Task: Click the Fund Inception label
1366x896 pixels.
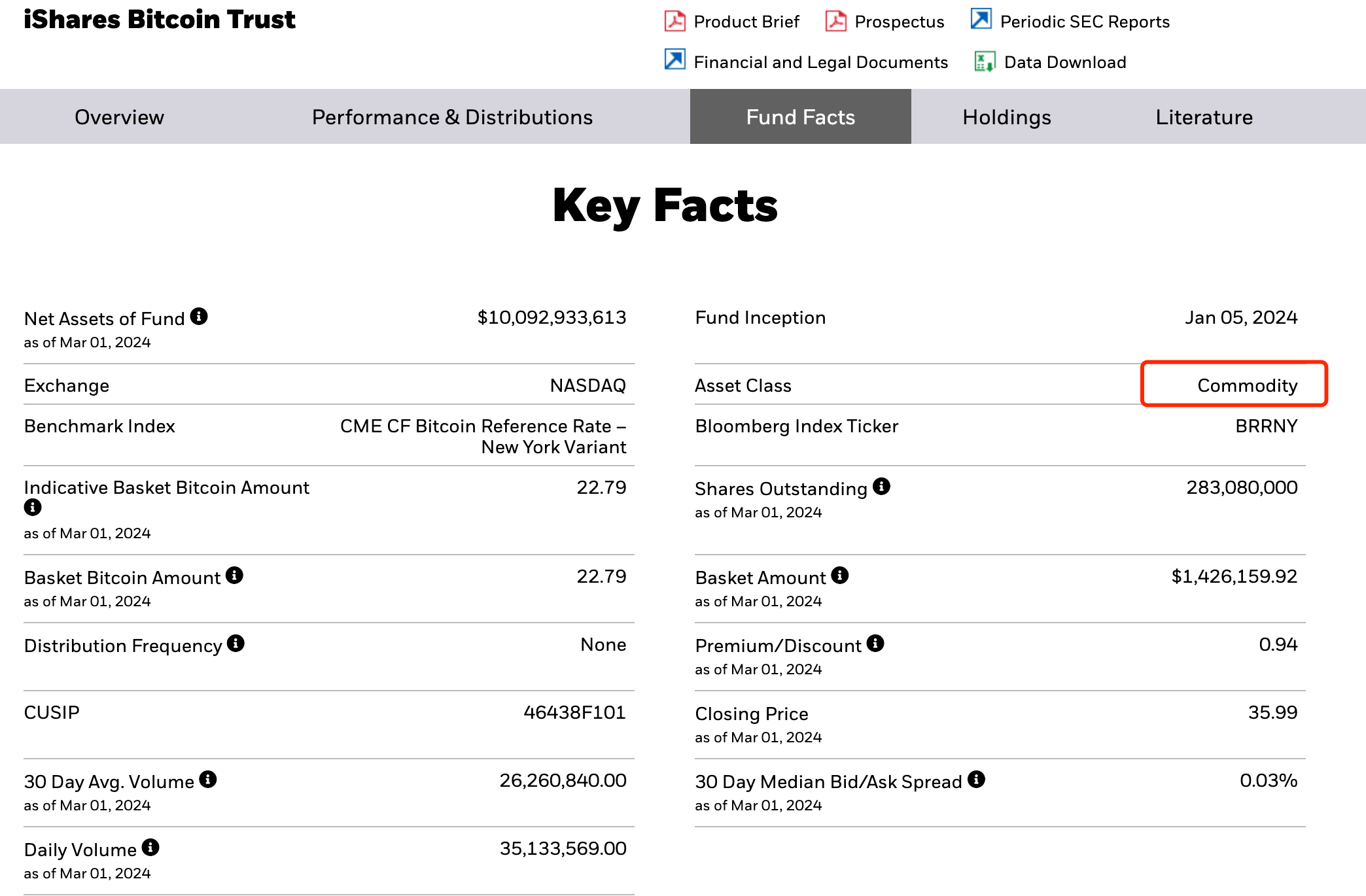Action: (x=760, y=318)
